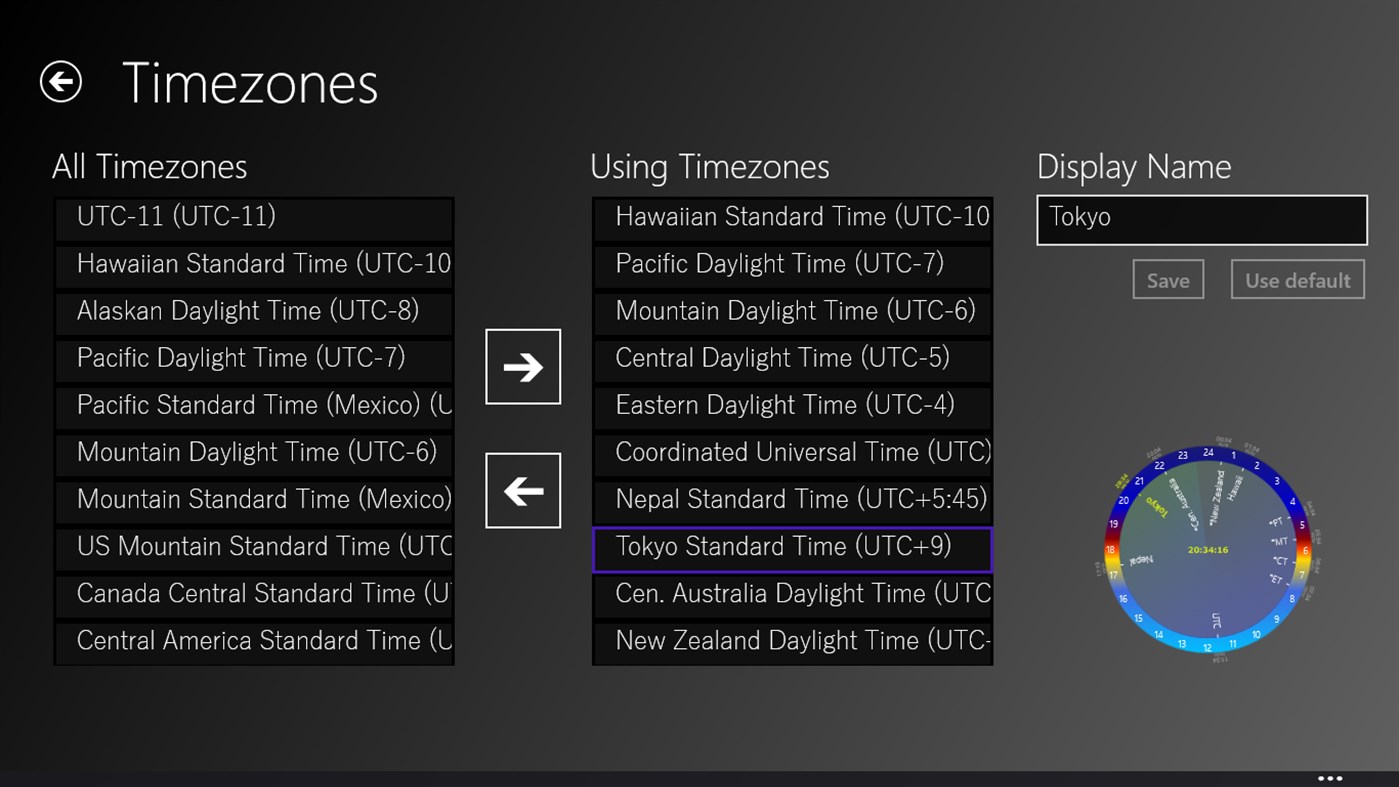Click the back navigation arrow
The image size is (1399, 787).
(61, 82)
